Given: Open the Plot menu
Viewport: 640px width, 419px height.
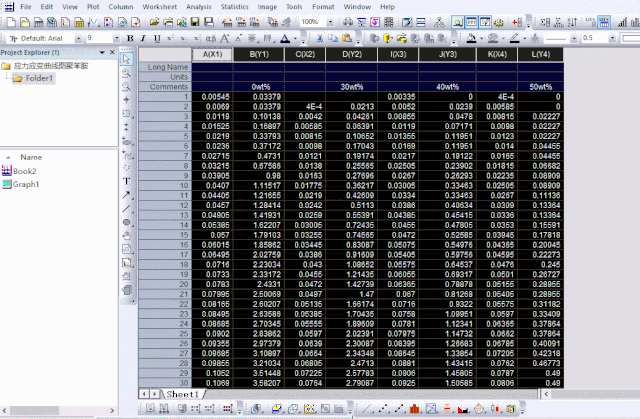Looking at the screenshot, I should (93, 7).
